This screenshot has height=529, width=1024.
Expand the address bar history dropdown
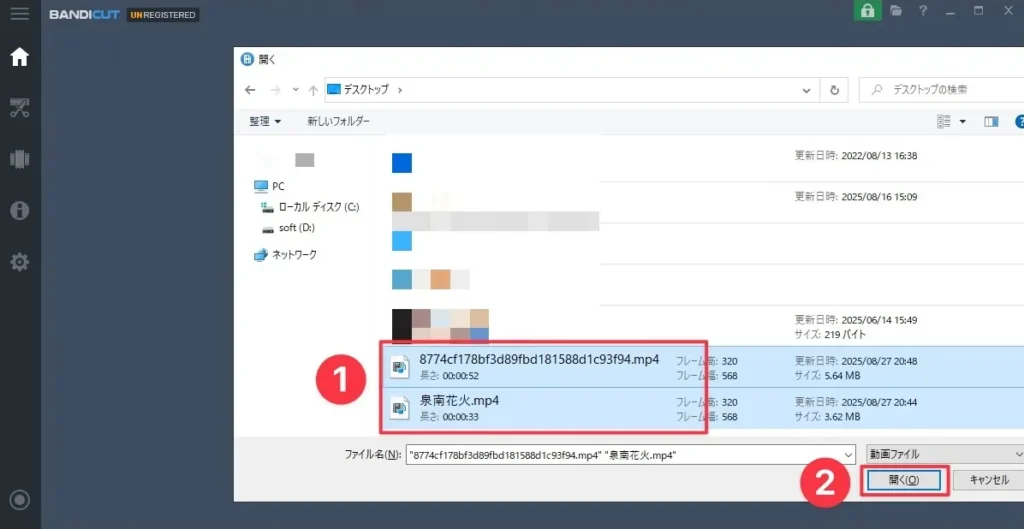(x=806, y=90)
